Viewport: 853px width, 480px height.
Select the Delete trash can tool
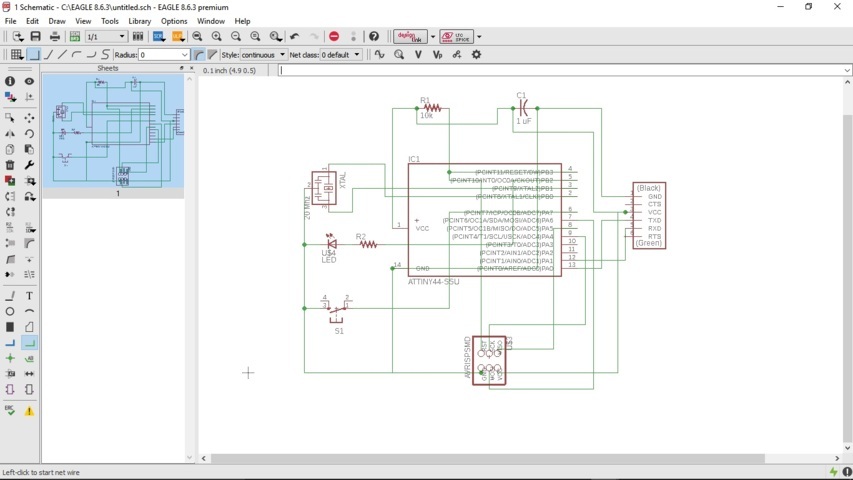click(10, 165)
